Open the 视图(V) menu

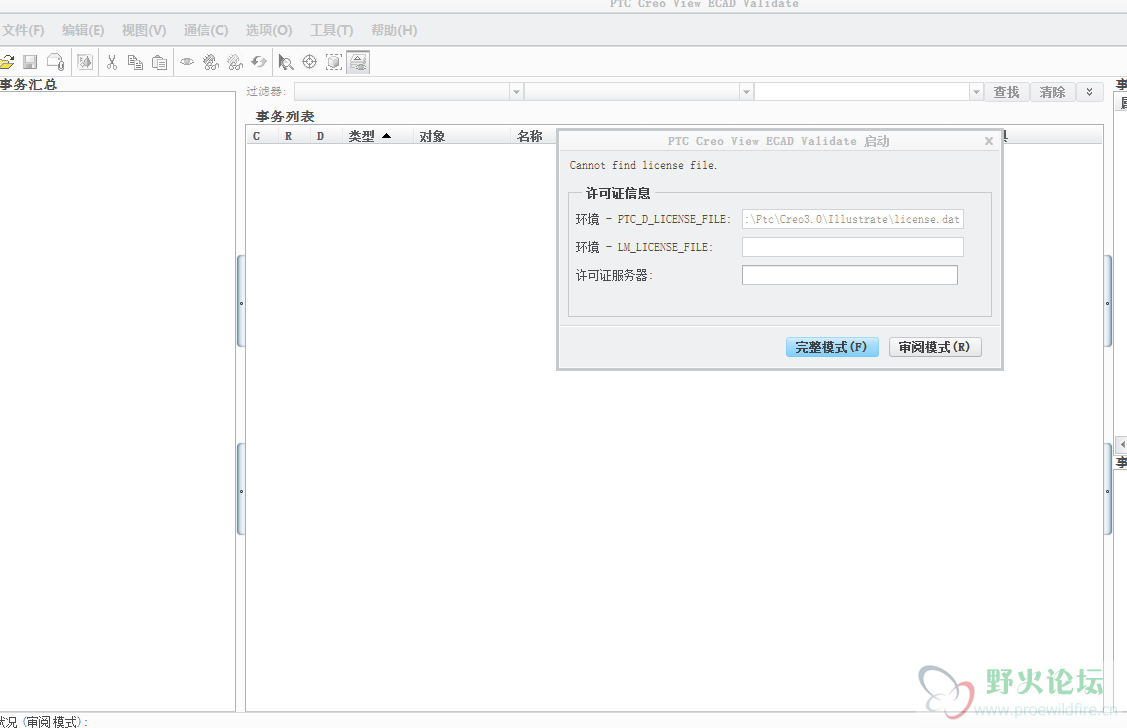tap(144, 30)
